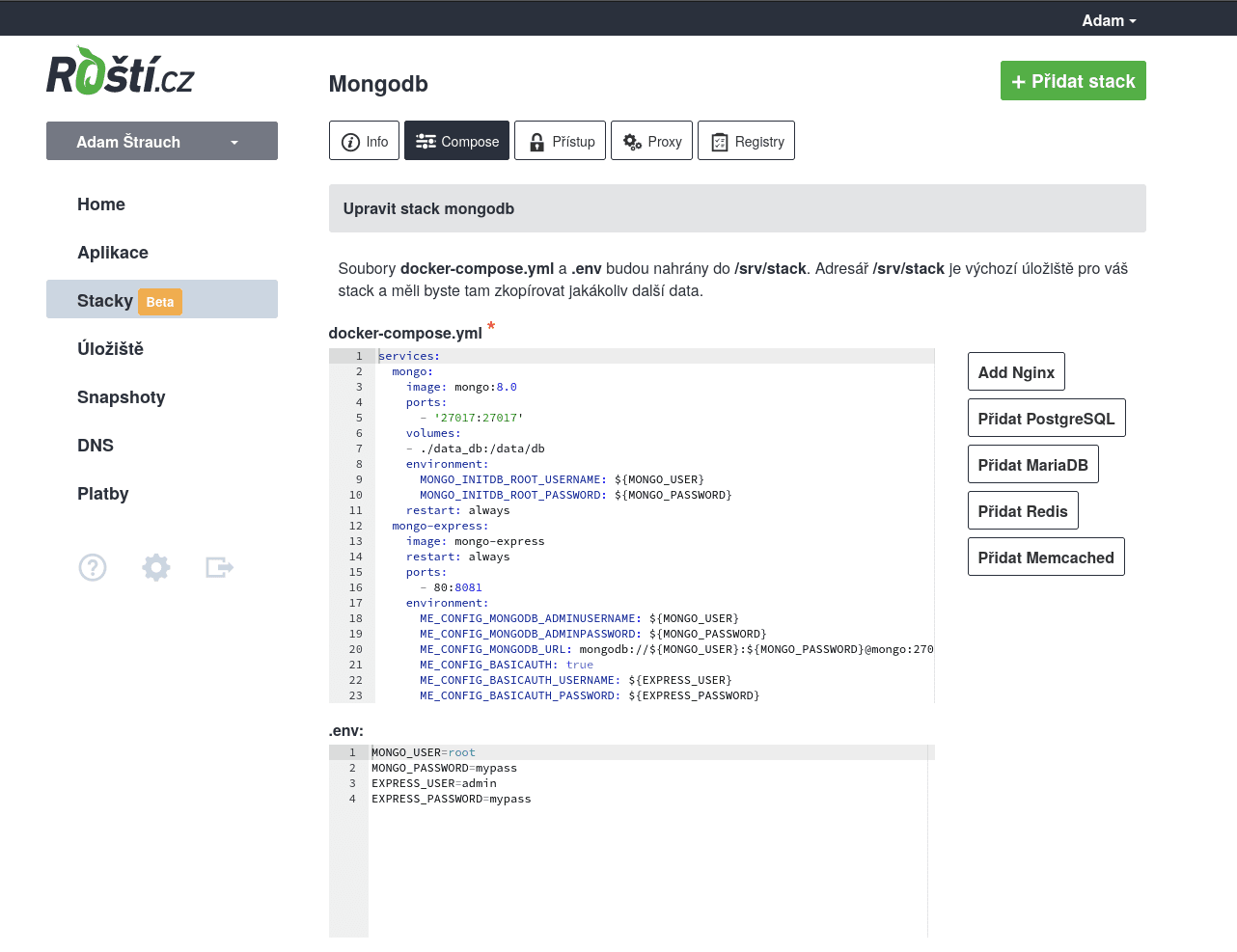Image resolution: width=1237 pixels, height=952 pixels.
Task: Click the Mongodb page heading
Action: [x=378, y=84]
